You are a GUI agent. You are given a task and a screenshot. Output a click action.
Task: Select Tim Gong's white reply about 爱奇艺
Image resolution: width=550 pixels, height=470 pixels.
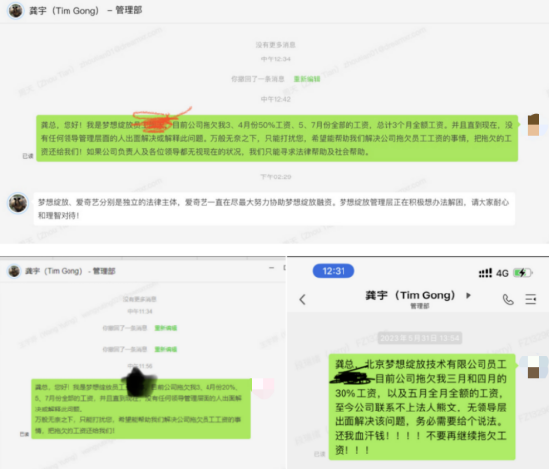coord(274,209)
